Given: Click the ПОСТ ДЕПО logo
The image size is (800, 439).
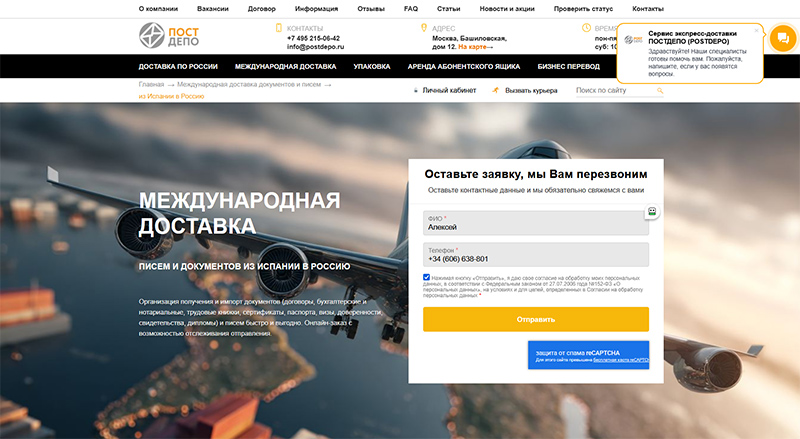Looking at the screenshot, I should coord(171,36).
